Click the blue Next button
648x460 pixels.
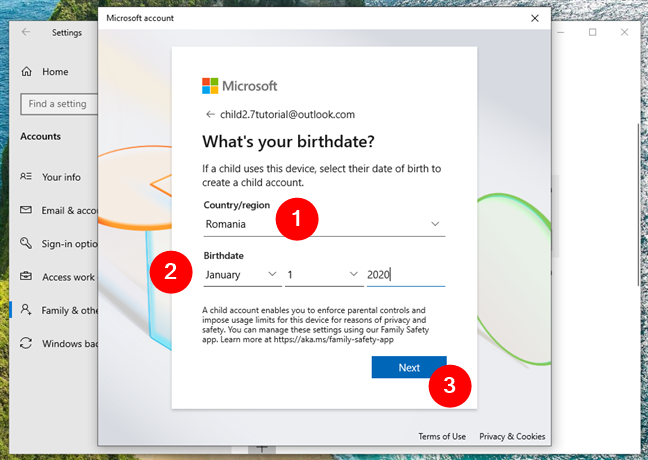click(409, 367)
